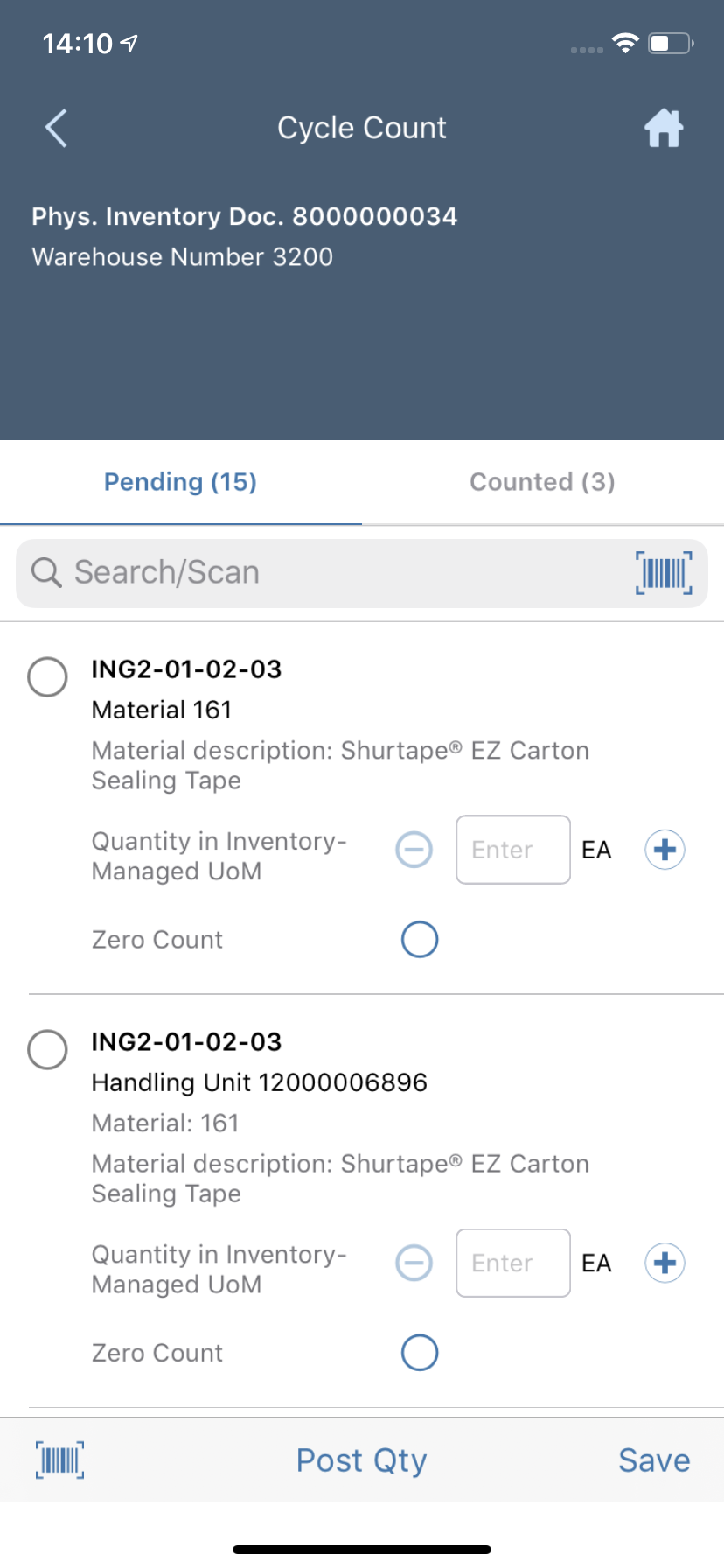Tap the Search/Scan text field
The image size is (724, 1568).
pos(262,572)
